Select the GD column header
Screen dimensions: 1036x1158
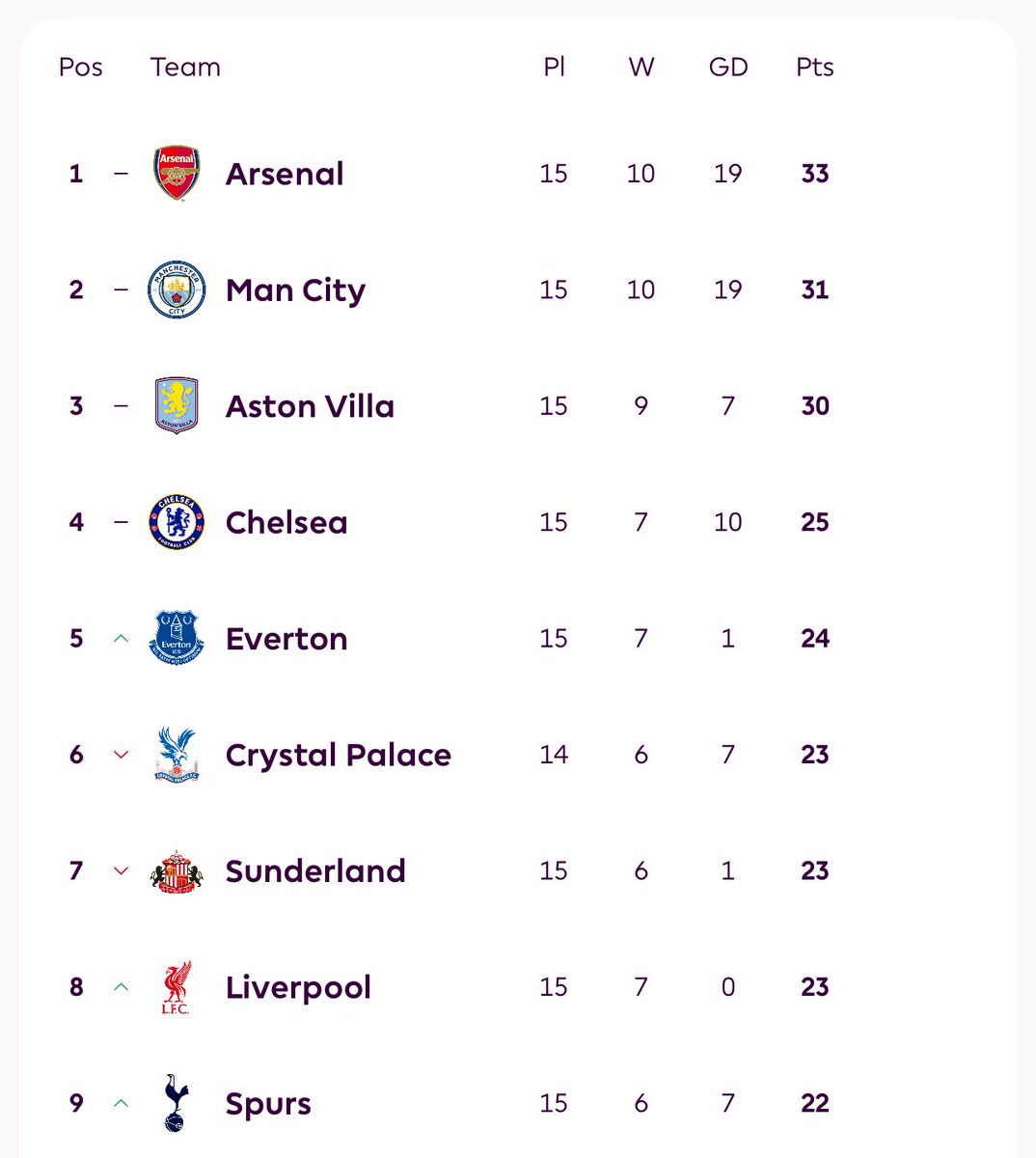click(728, 68)
